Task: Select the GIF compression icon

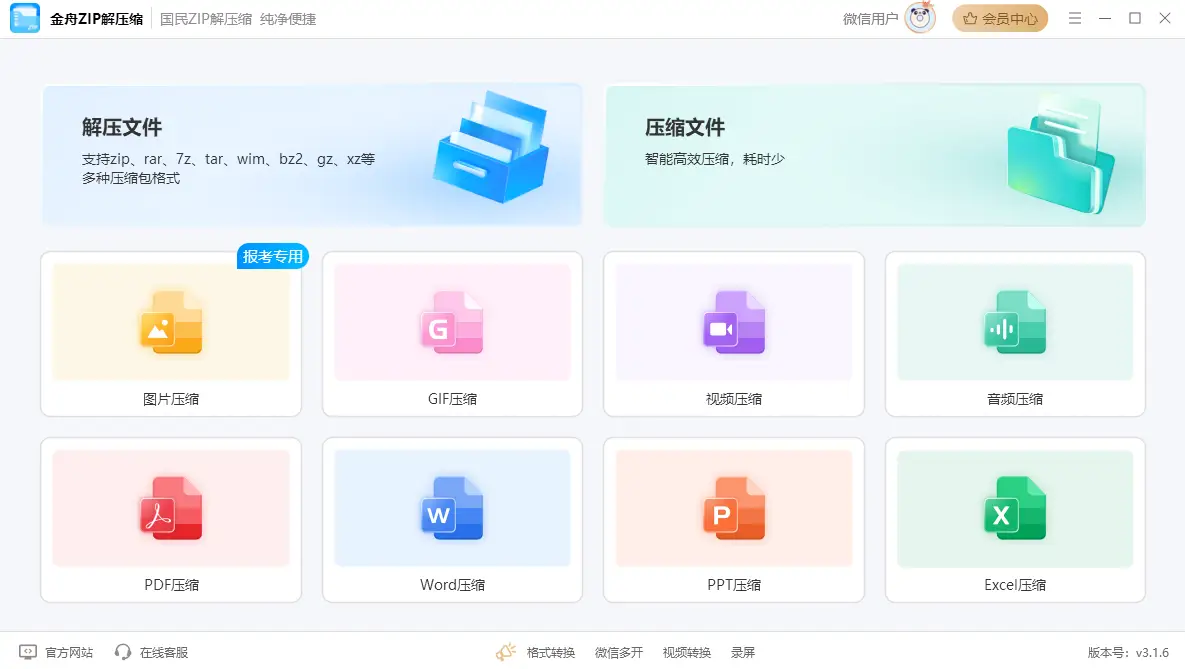Action: (x=452, y=321)
